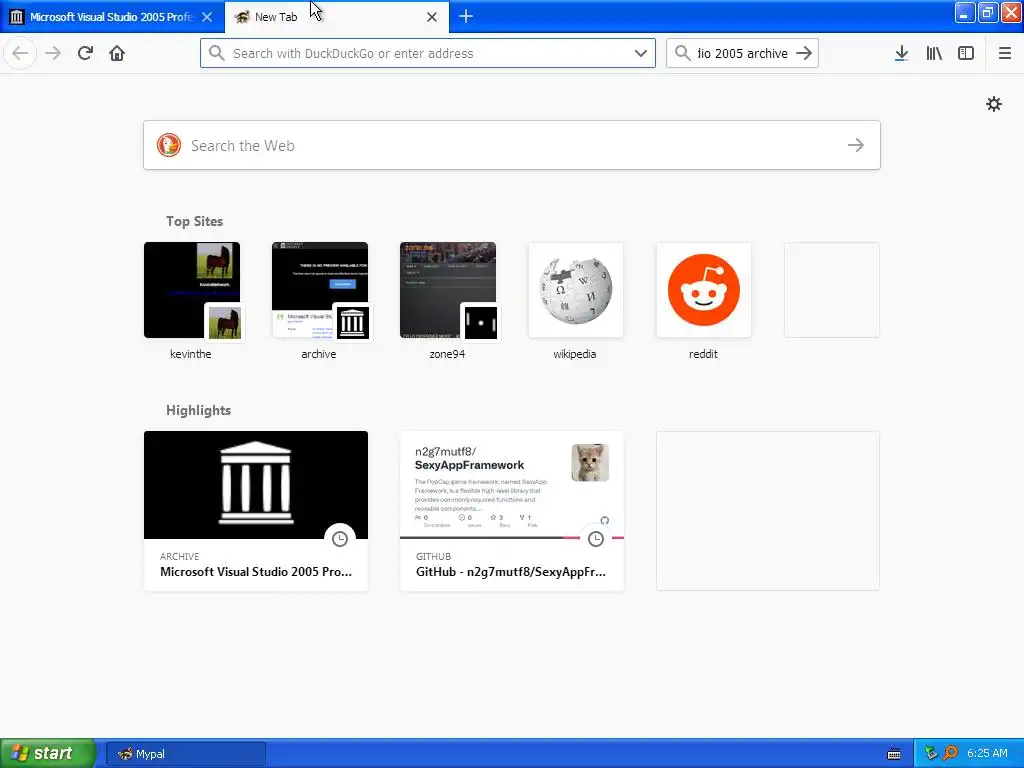Viewport: 1024px width, 768px height.
Task: Submit toolbar search with the go arrow
Action: tap(804, 54)
